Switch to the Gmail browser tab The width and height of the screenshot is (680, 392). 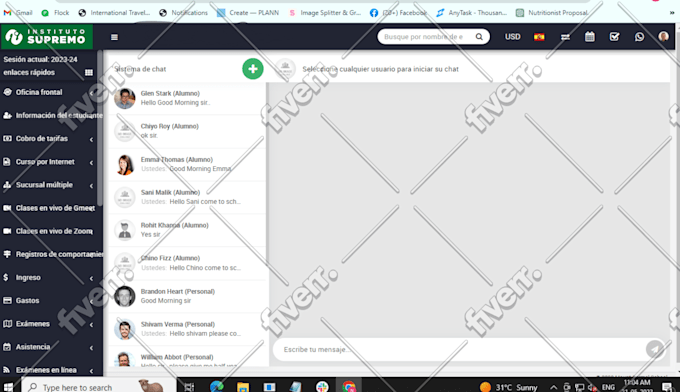[x=18, y=13]
